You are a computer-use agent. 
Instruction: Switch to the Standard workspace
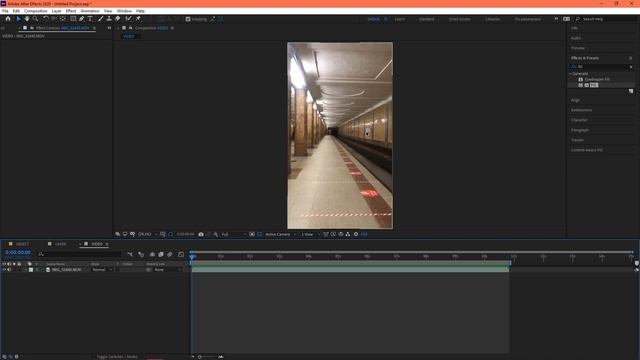pyautogui.click(x=427, y=19)
